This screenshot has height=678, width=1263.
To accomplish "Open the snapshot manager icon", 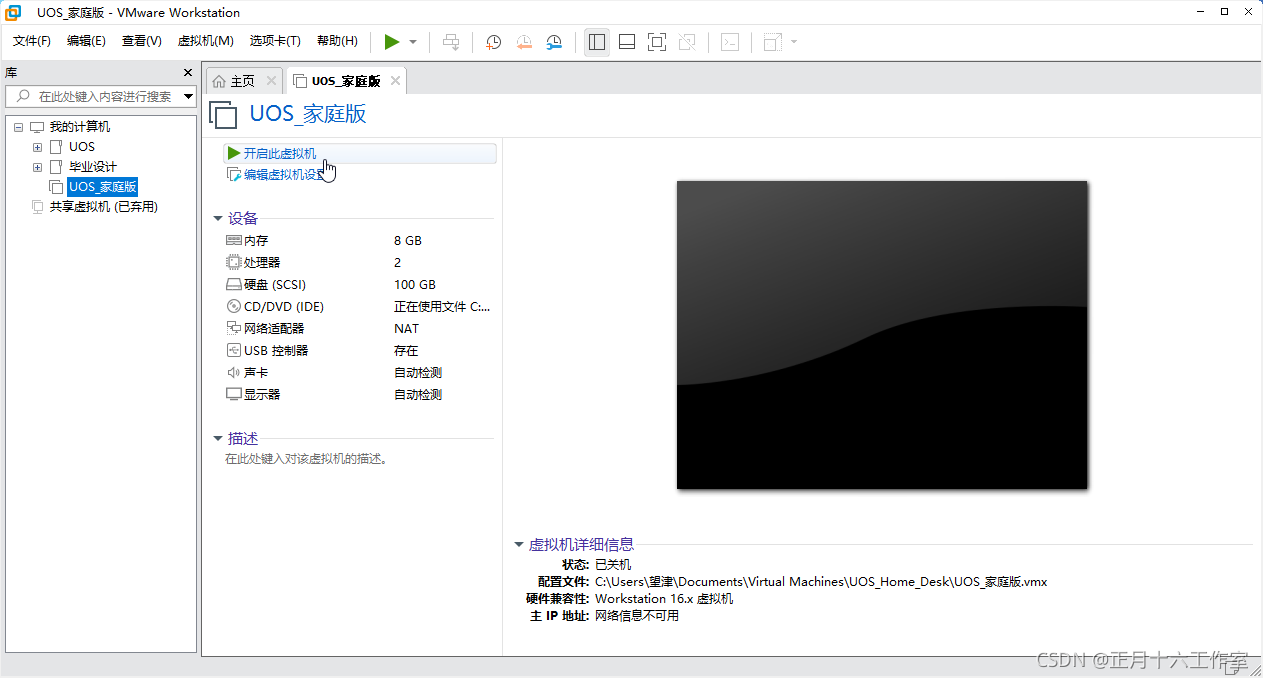I will 554,42.
